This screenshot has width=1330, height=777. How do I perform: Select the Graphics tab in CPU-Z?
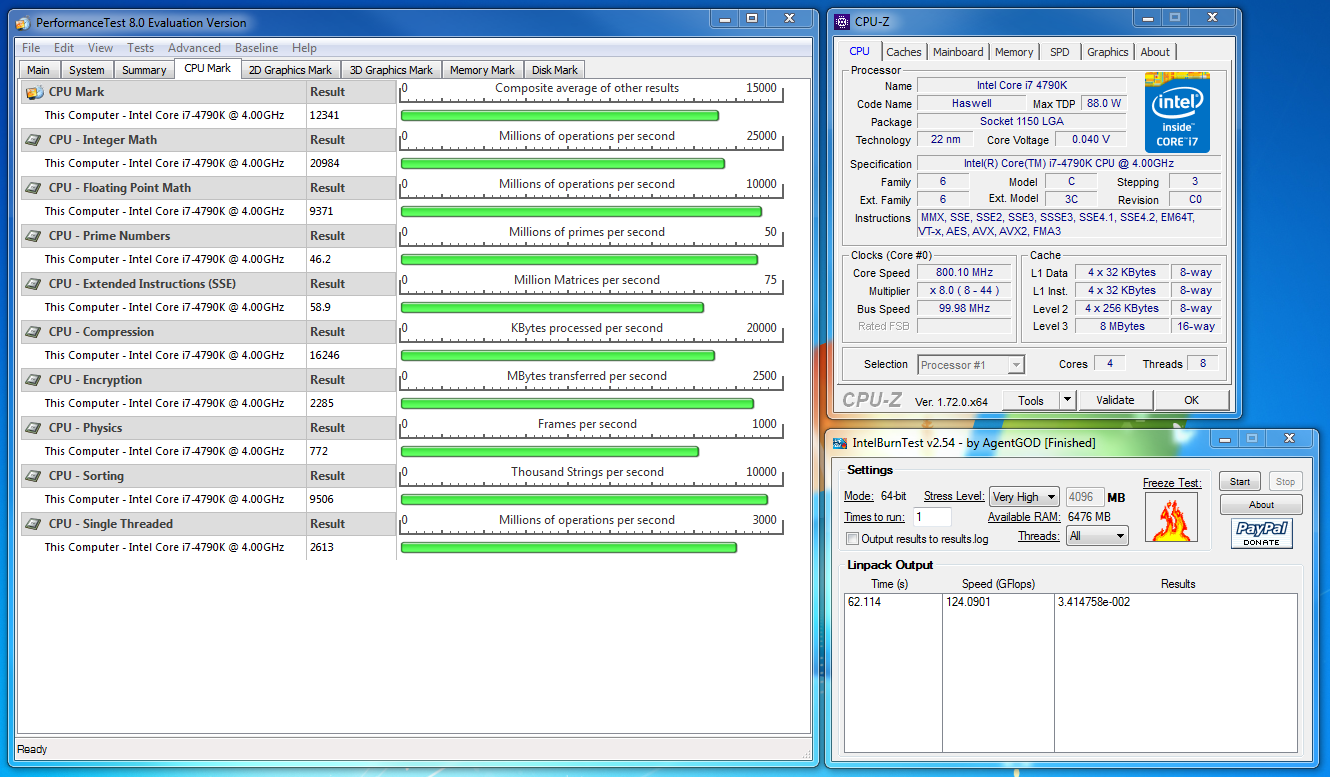[1108, 52]
